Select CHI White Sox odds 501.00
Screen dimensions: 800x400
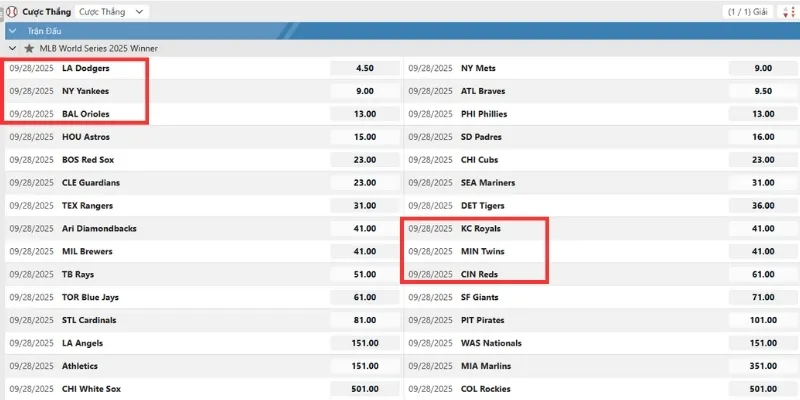point(365,389)
